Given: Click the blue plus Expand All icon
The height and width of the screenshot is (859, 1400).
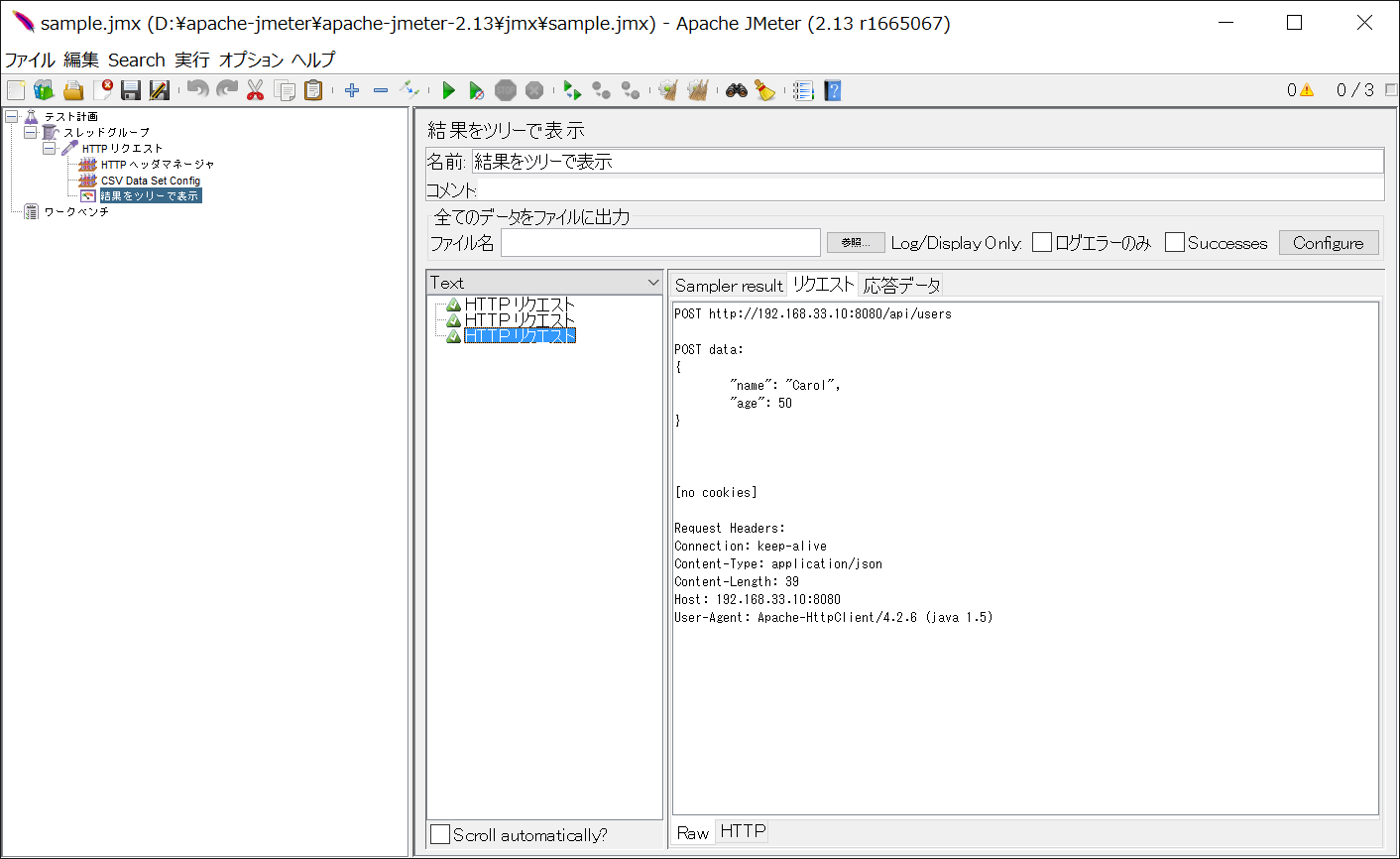Looking at the screenshot, I should (352, 91).
